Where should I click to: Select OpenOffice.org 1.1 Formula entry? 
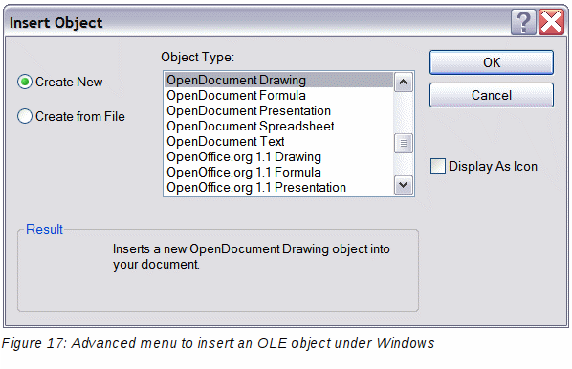coord(279,172)
